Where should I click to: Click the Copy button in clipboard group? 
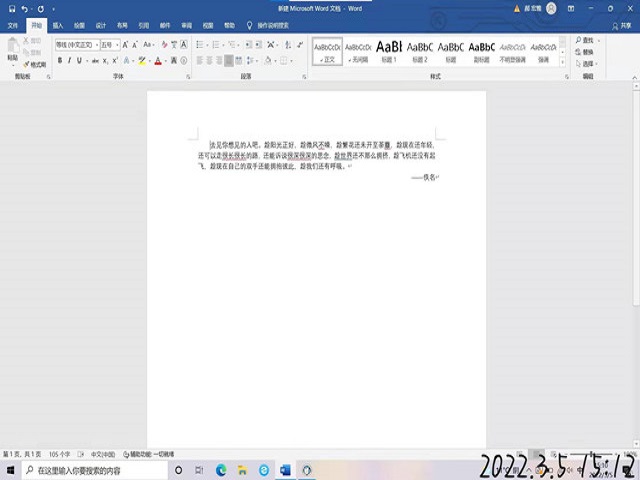[32, 52]
